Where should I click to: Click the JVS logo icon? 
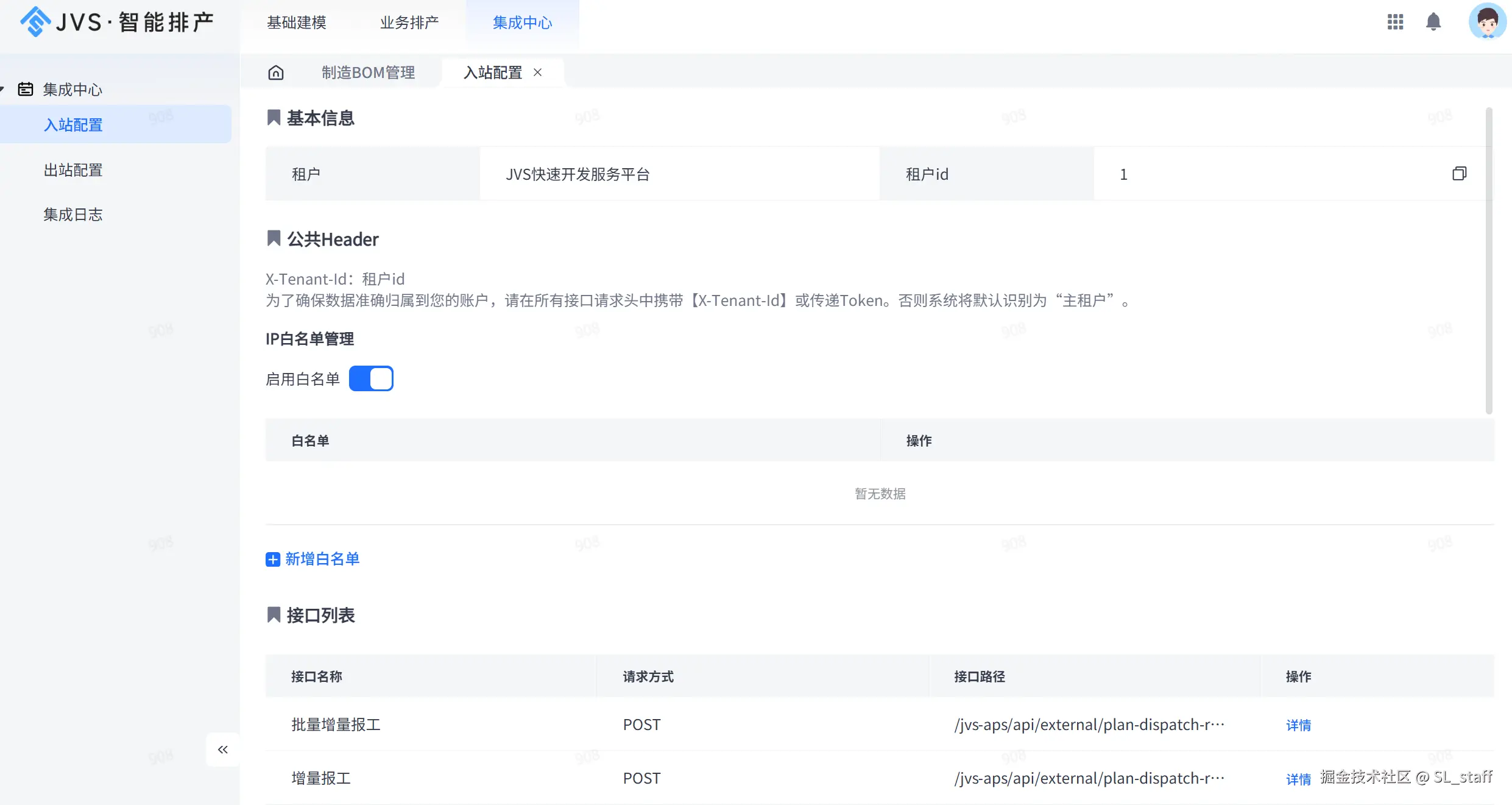[35, 22]
